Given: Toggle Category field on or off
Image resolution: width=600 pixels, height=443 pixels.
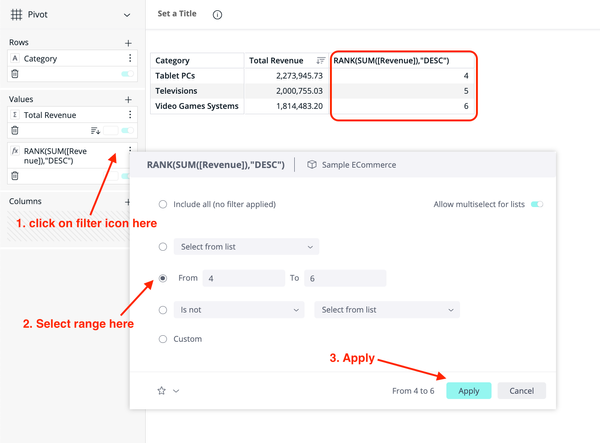Looking at the screenshot, I should coord(127,74).
